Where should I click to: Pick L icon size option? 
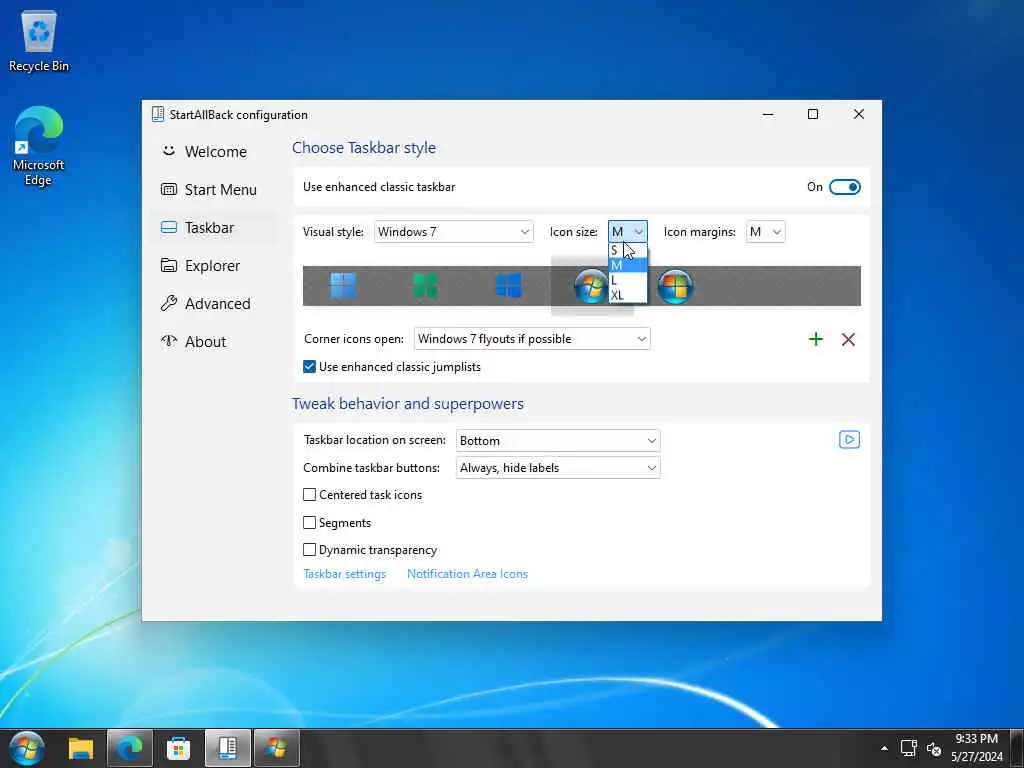click(628, 280)
